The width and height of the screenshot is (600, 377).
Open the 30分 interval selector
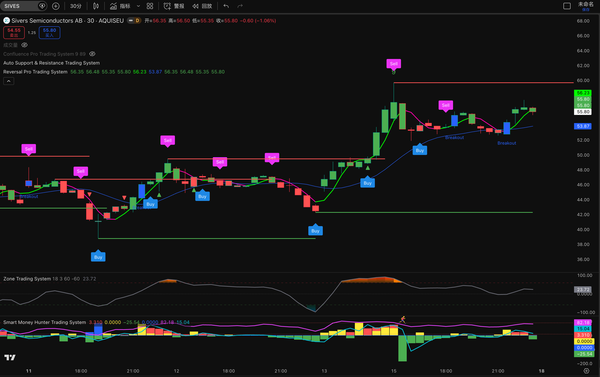click(x=76, y=6)
